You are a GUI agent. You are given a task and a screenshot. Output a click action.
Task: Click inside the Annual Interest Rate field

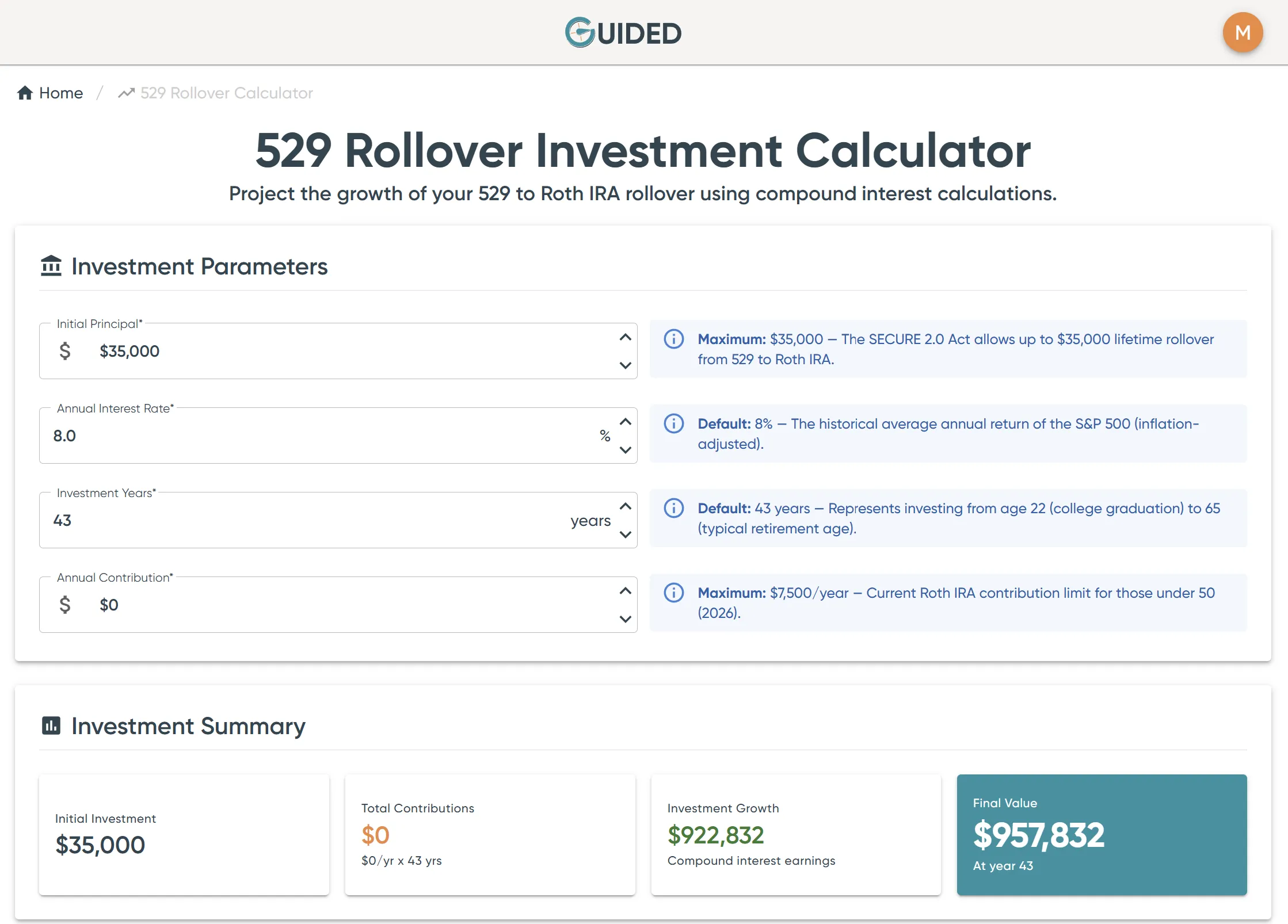288,436
